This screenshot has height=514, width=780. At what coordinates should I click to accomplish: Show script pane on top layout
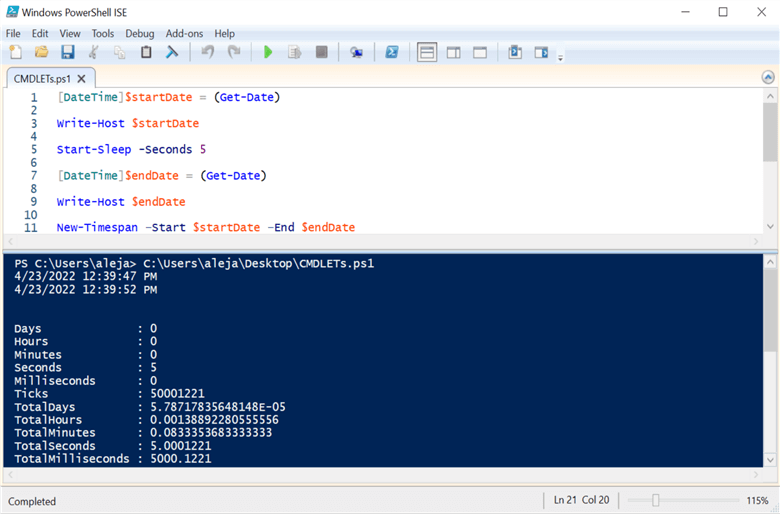tap(427, 52)
